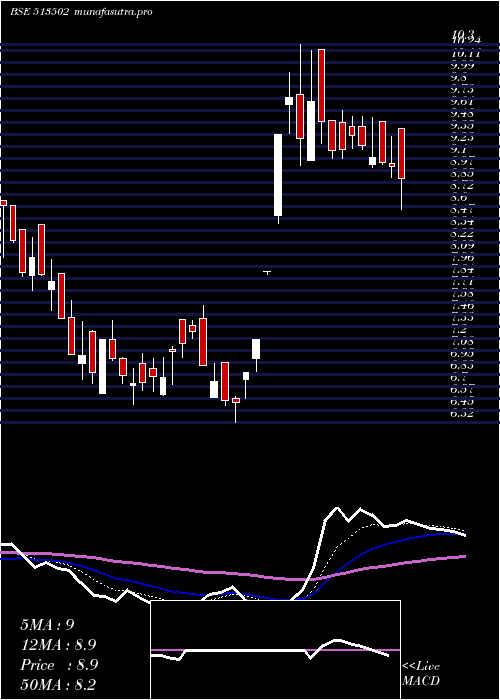Click the <<Live MACD label
500x700 pixels.
(x=421, y=674)
